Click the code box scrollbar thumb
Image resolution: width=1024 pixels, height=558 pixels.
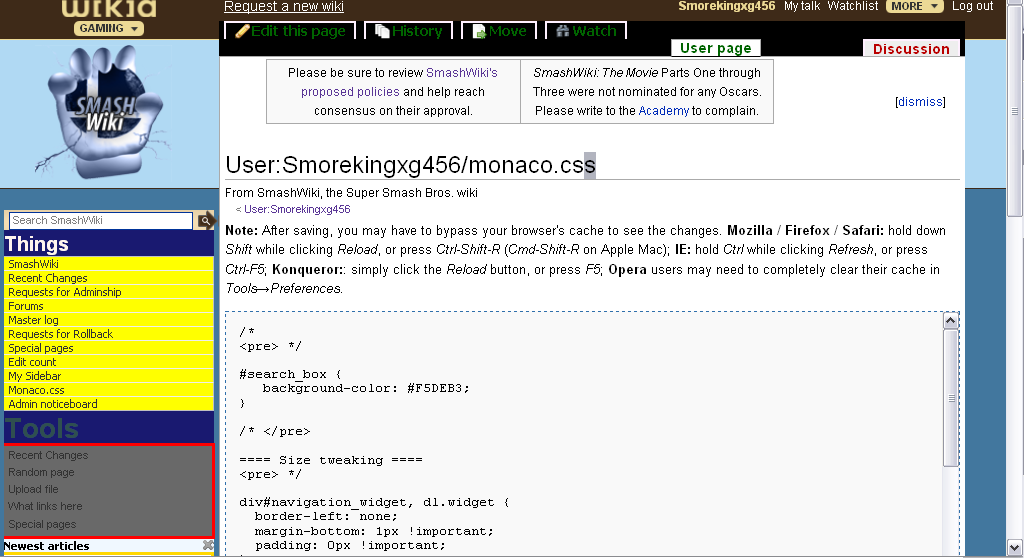951,398
